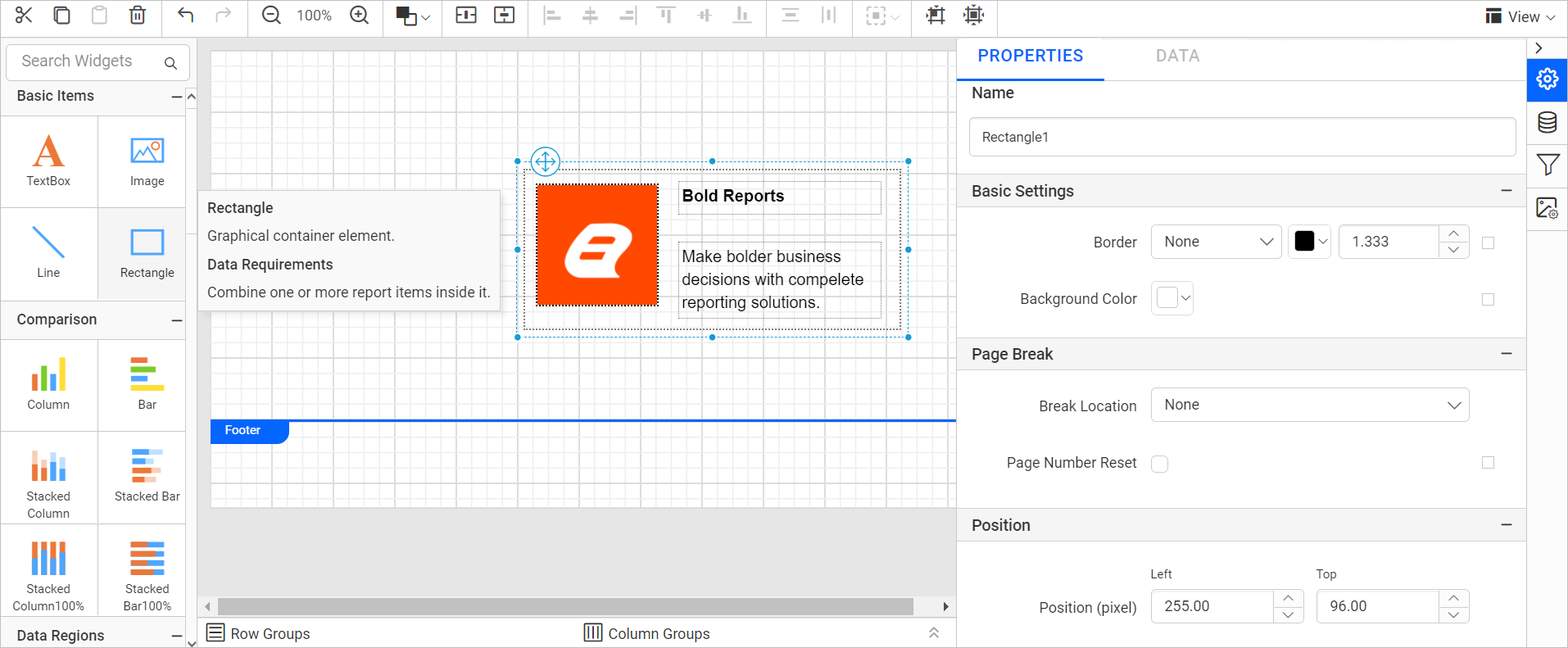Click the Fit to width icon
Viewport: 1568px width, 648px height.
(x=974, y=16)
